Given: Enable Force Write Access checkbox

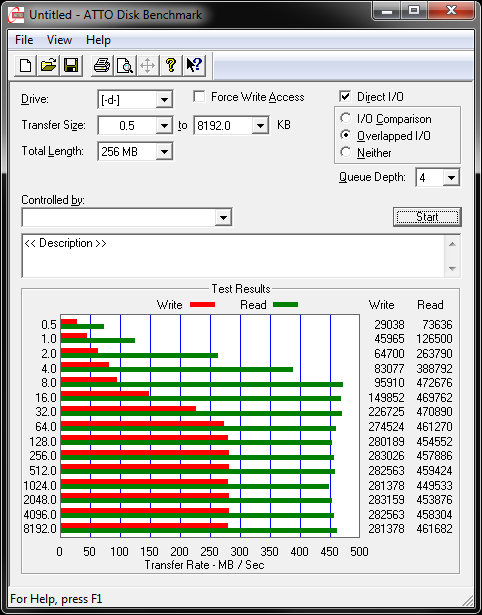Looking at the screenshot, I should click(x=199, y=96).
